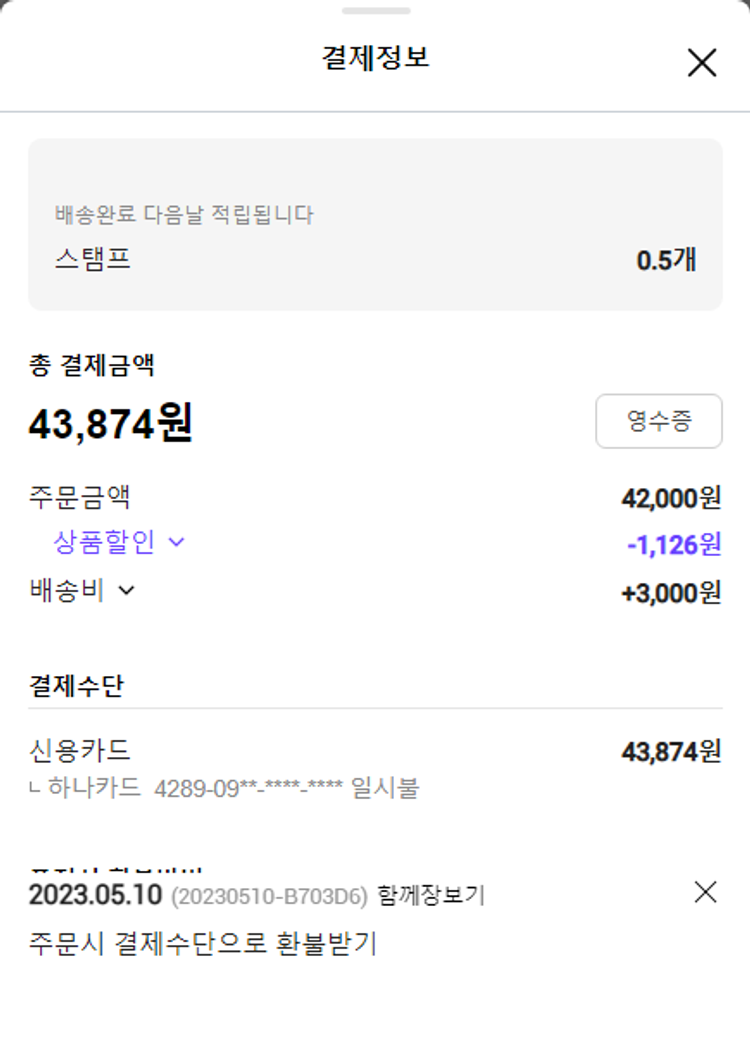Click the 42,000원 order amount
The image size is (750, 1038).
click(x=670, y=497)
